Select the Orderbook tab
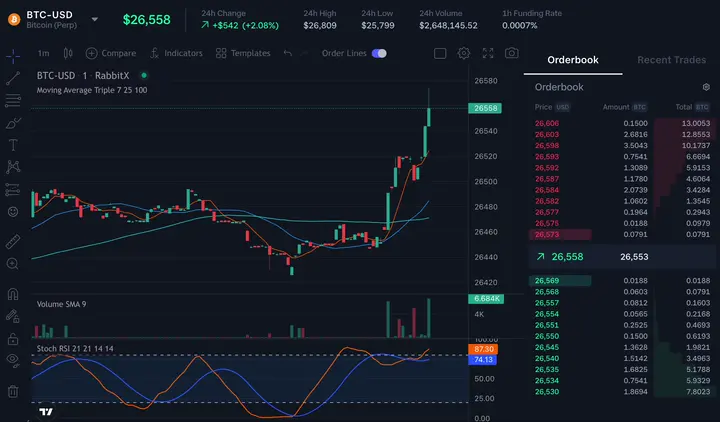 [573, 60]
